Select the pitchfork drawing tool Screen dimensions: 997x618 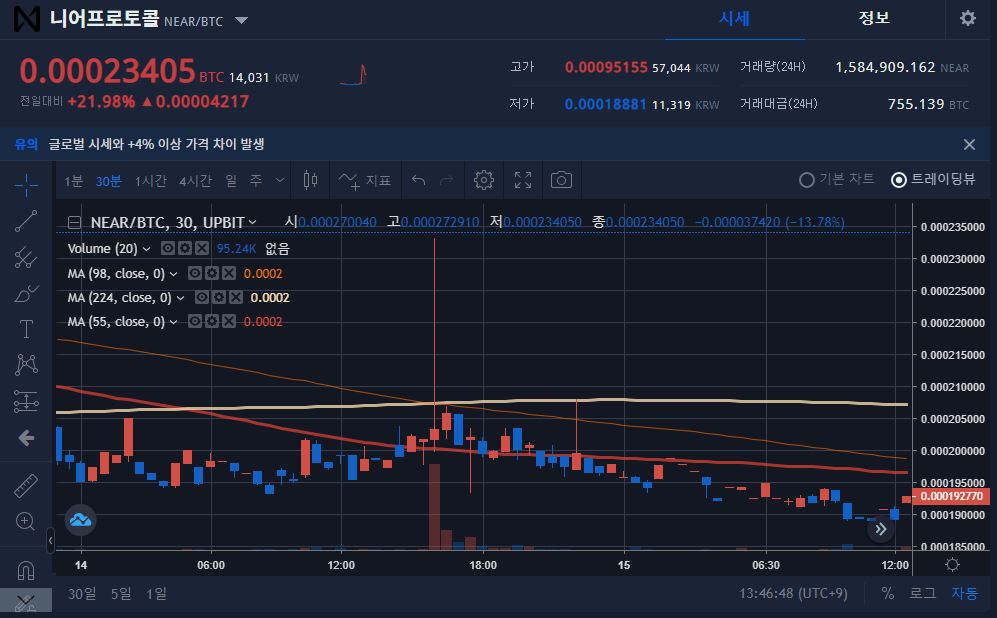pyautogui.click(x=26, y=258)
